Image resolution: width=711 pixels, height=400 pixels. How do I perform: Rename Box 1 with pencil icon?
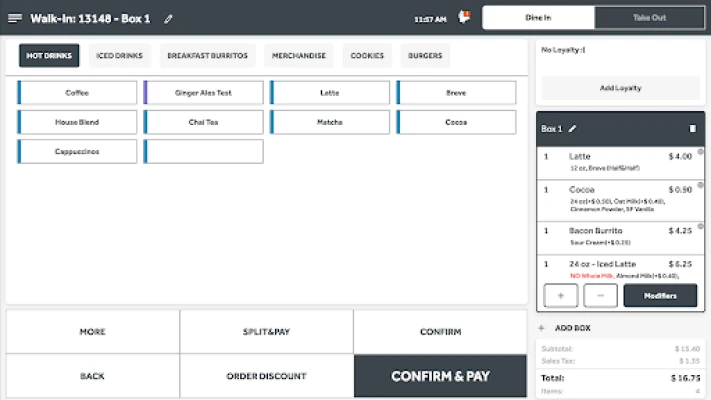(573, 129)
